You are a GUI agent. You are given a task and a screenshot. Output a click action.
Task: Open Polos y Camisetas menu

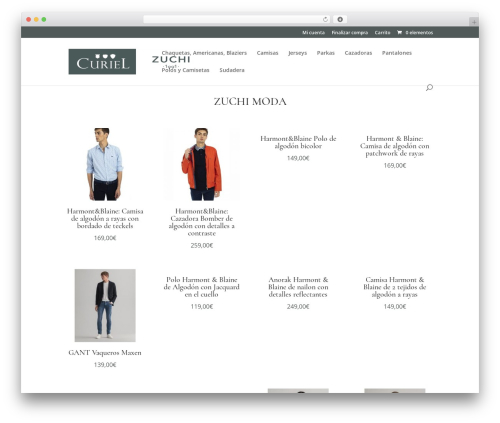pos(186,70)
